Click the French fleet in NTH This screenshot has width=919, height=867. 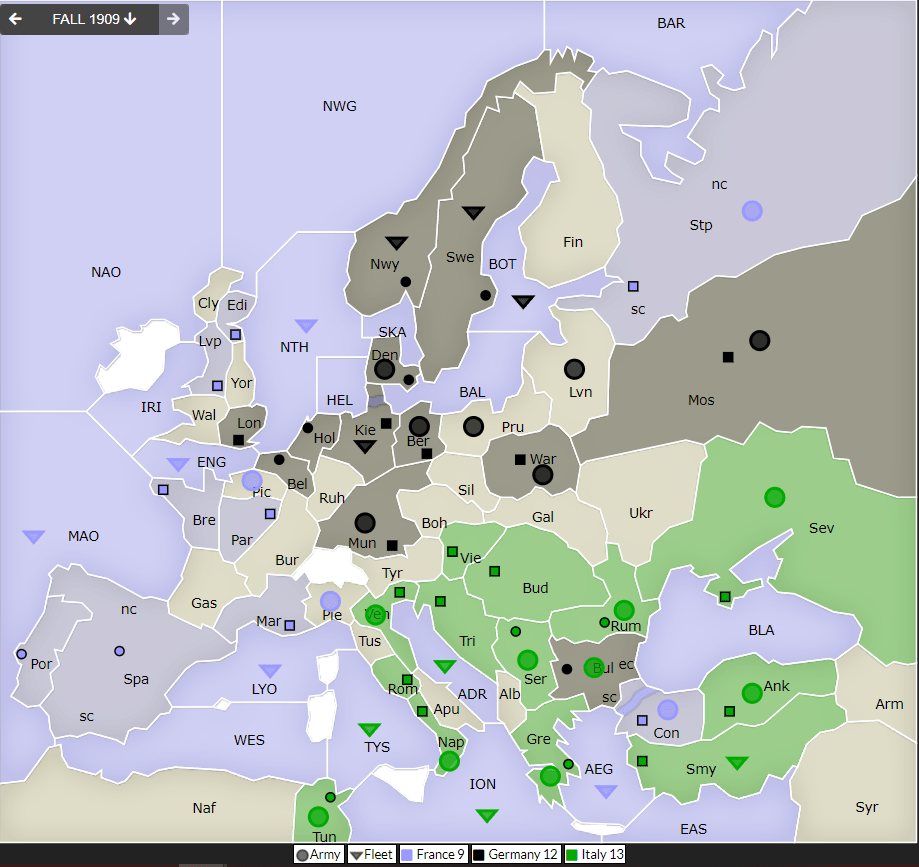(x=306, y=325)
